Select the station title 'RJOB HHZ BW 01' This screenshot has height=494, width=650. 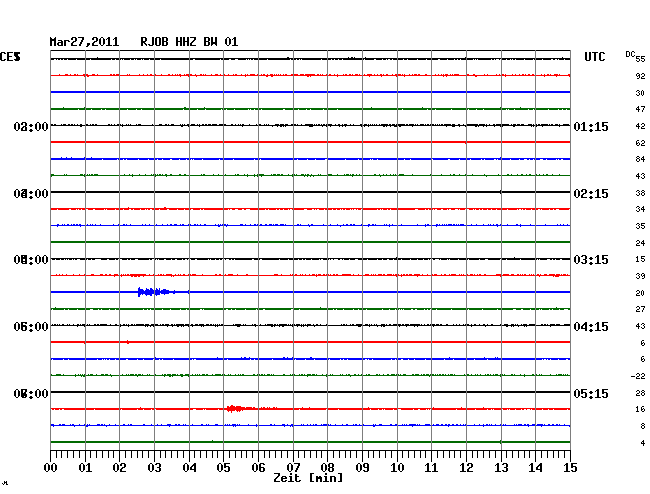pos(189,42)
